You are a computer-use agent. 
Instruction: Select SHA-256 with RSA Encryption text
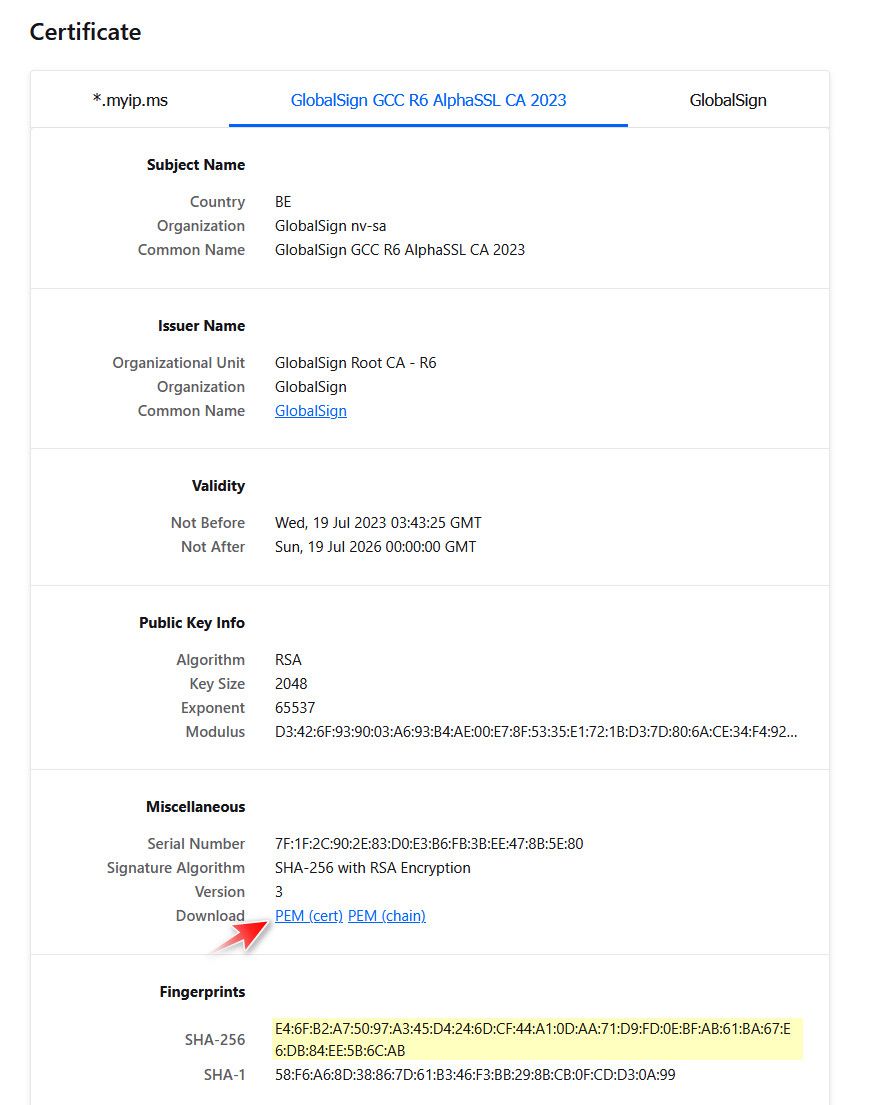point(373,868)
